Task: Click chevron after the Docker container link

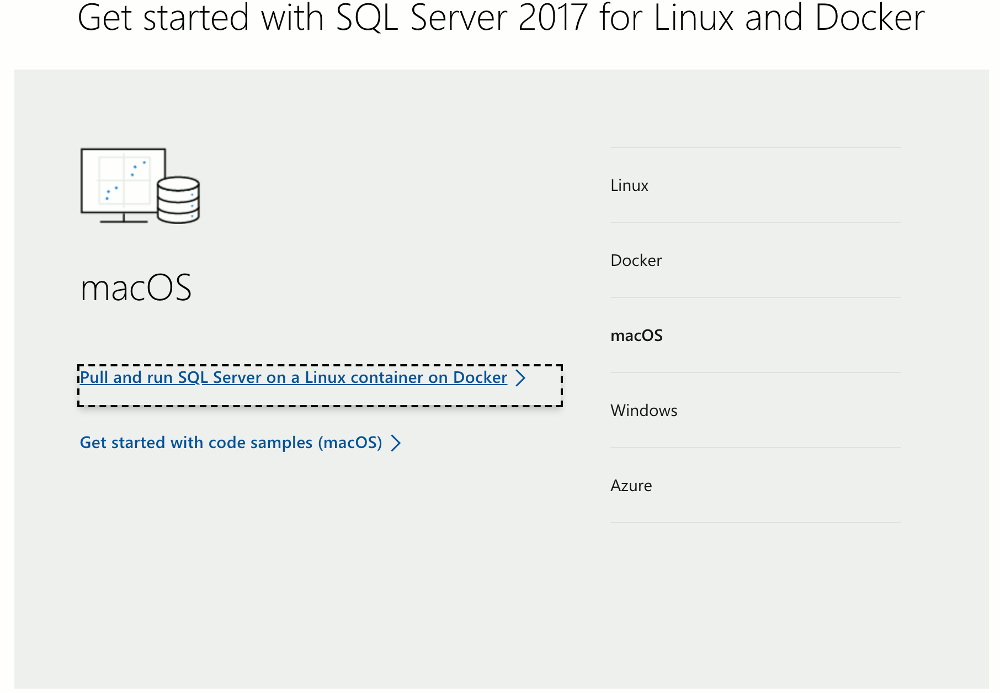Action: (520, 378)
